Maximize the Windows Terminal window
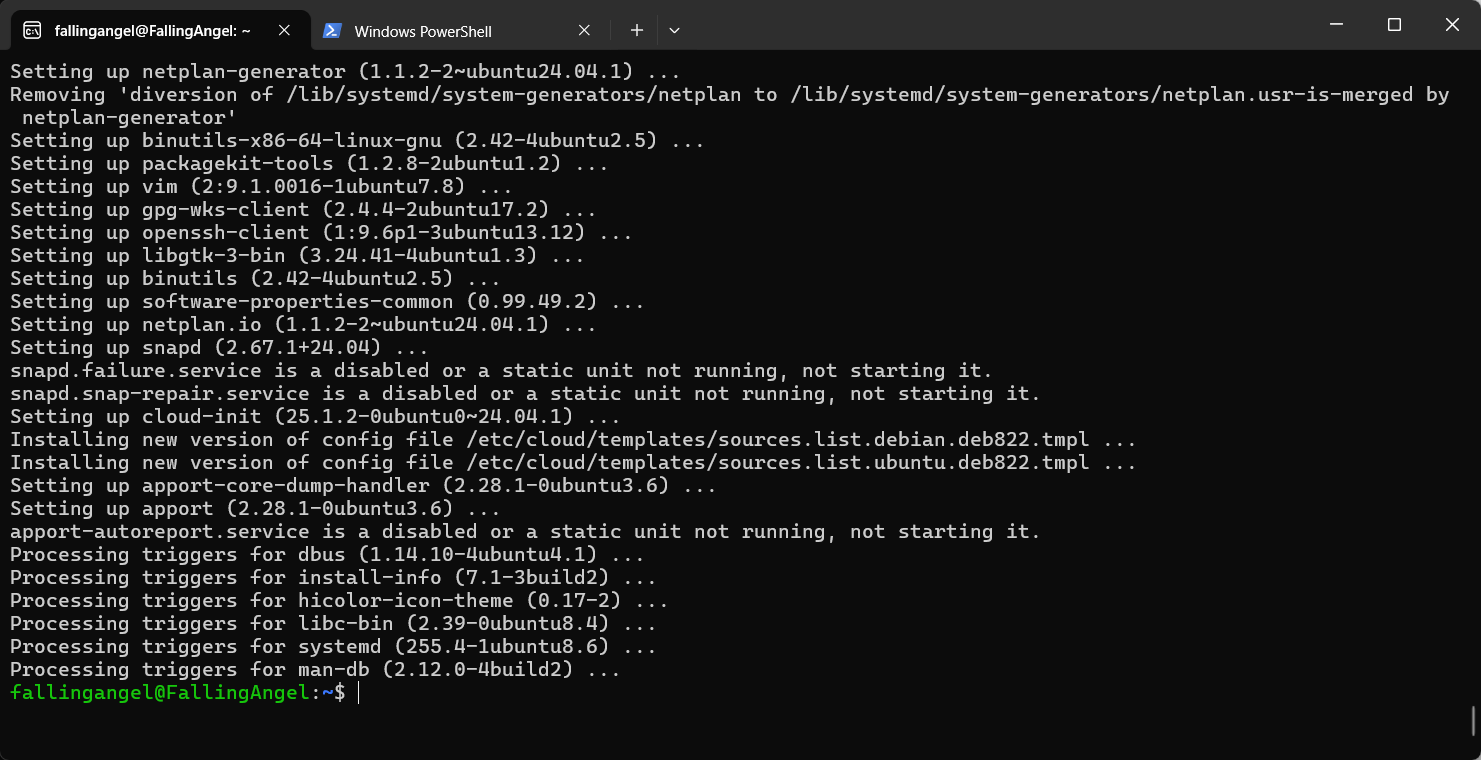This screenshot has height=760, width=1481. click(x=1394, y=24)
